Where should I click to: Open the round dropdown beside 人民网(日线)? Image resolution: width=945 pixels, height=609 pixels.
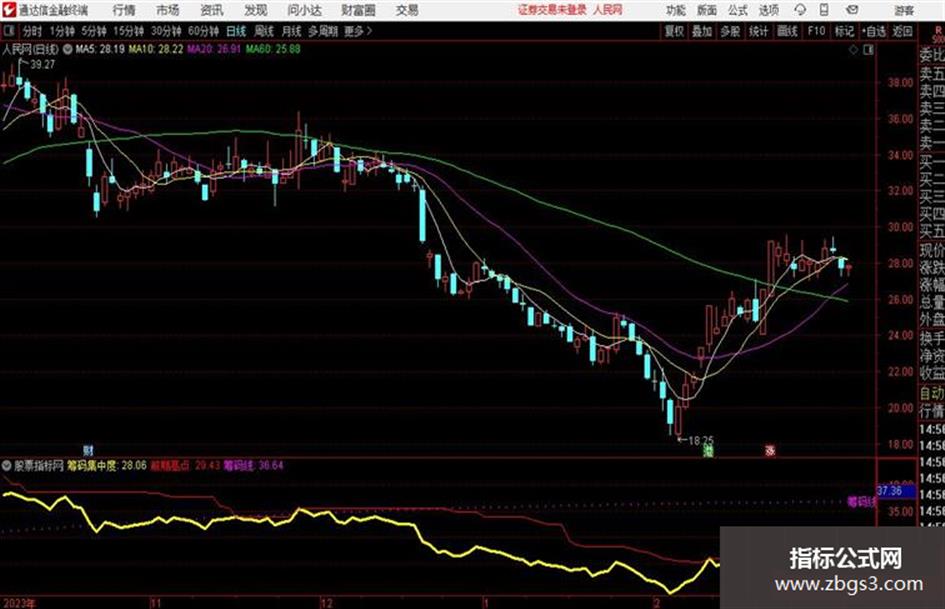pyautogui.click(x=68, y=49)
